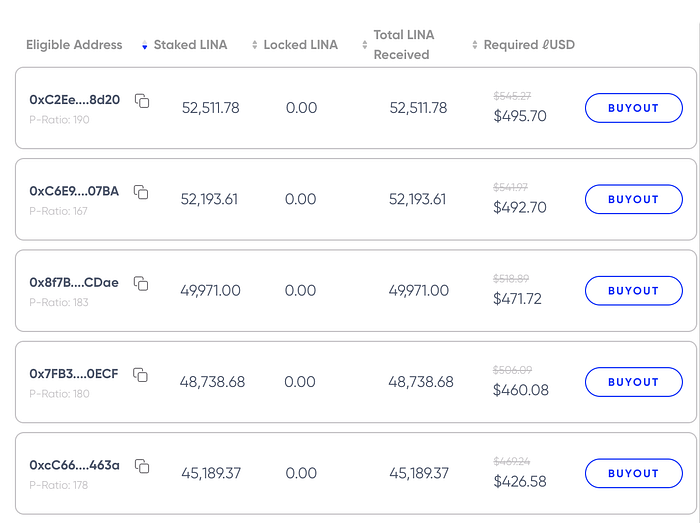Copy address 0x8f7B....CDae

coord(141,283)
